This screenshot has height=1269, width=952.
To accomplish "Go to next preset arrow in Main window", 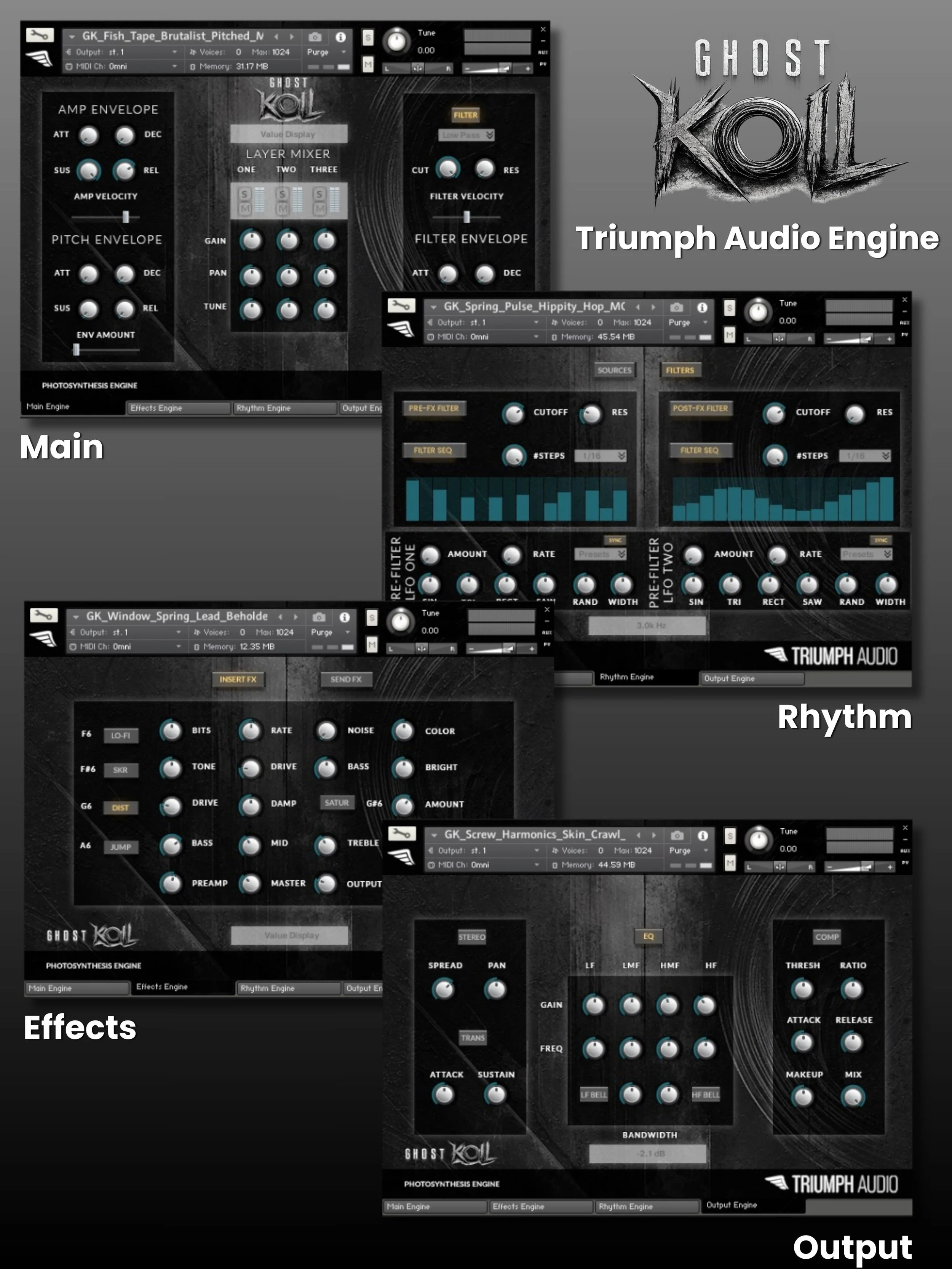I will (292, 37).
